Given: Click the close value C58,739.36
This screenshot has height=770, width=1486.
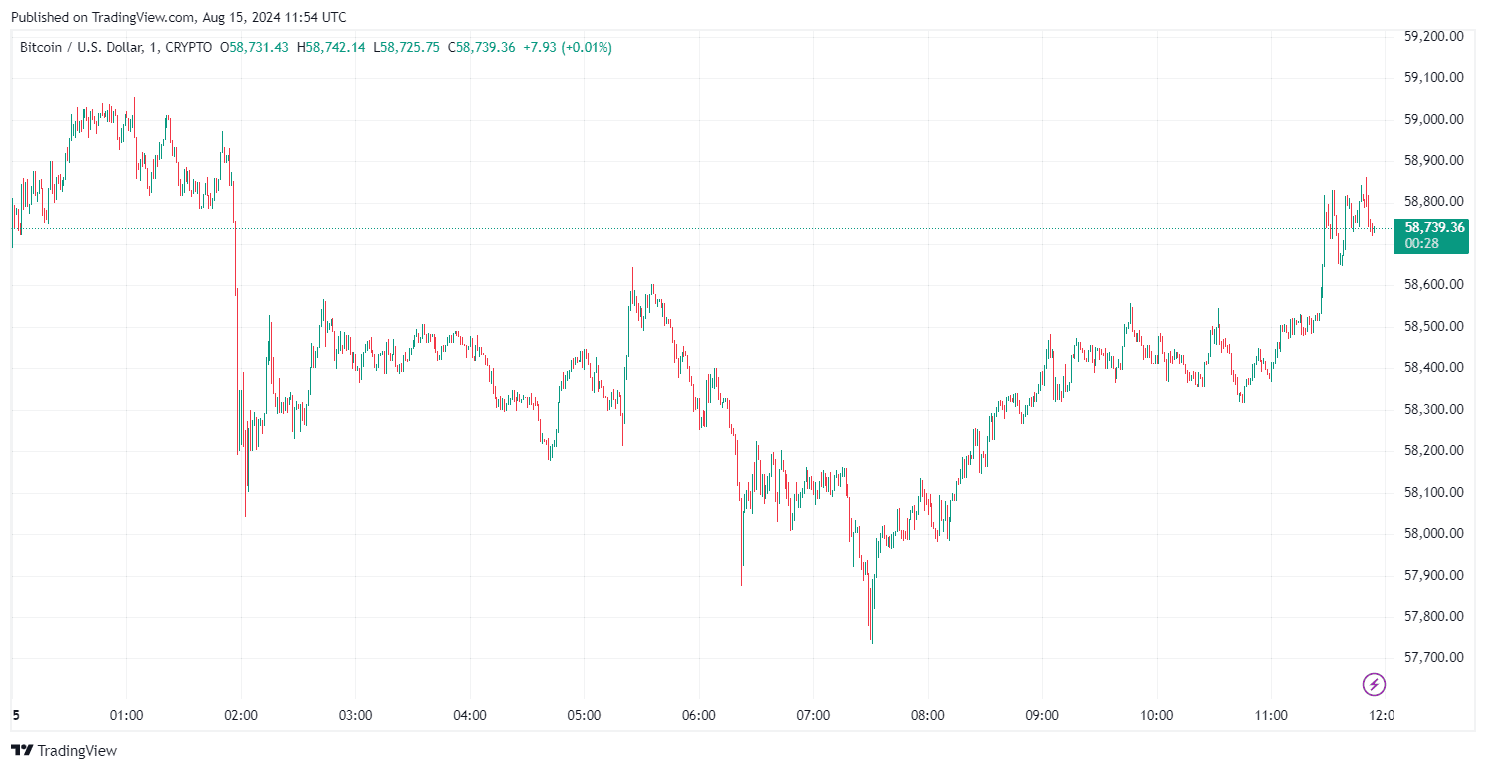Looking at the screenshot, I should (x=481, y=47).
